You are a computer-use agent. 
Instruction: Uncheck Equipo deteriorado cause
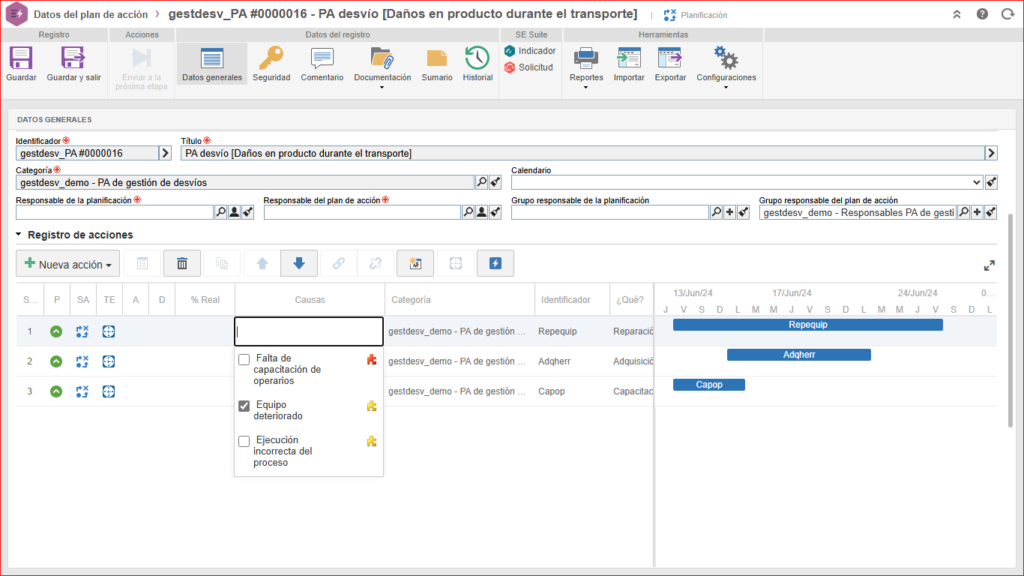(x=244, y=406)
